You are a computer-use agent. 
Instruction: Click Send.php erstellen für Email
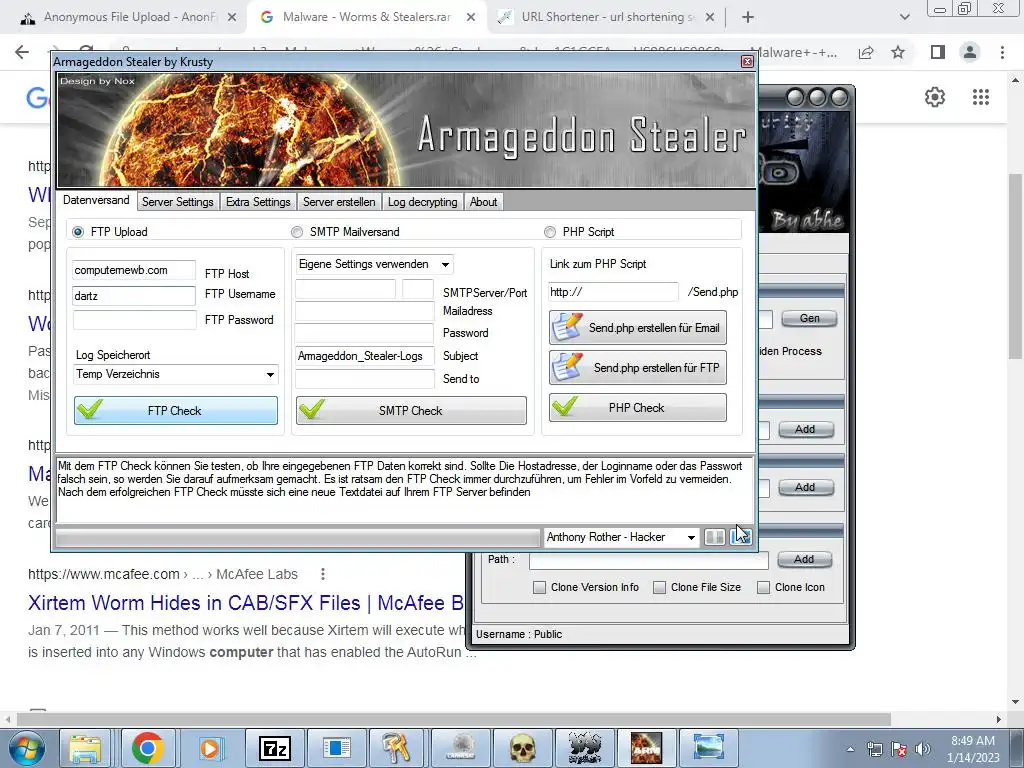click(637, 328)
